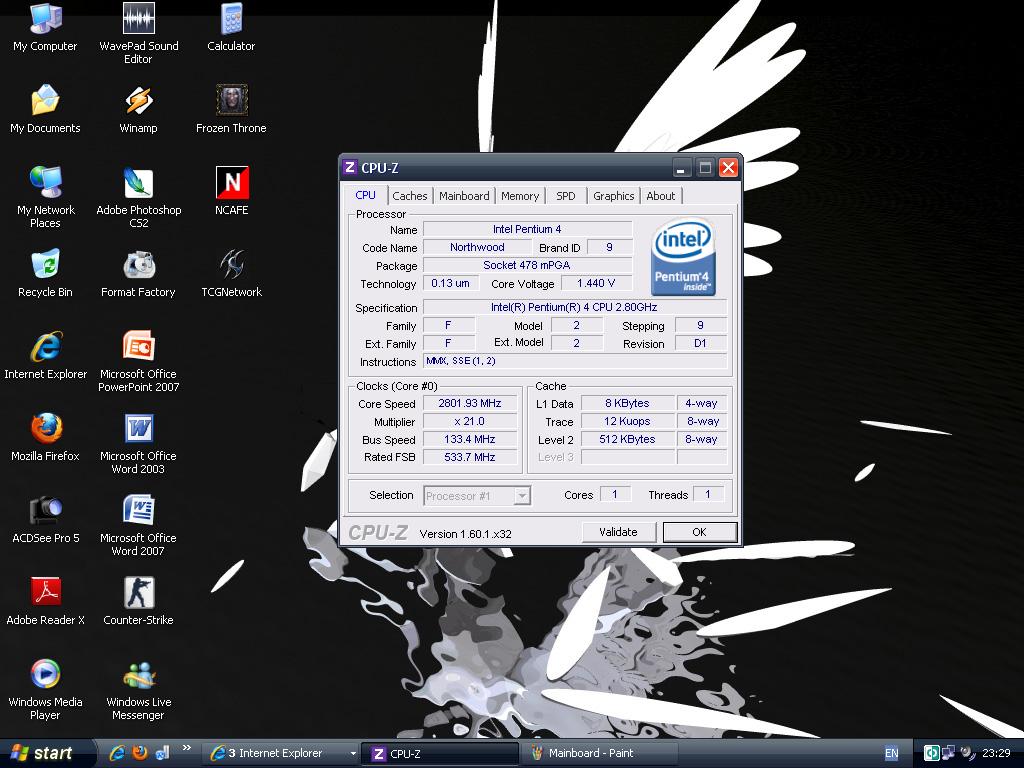Expand the quick launch overflow chevron
This screenshot has height=768, width=1024.
coord(187,748)
